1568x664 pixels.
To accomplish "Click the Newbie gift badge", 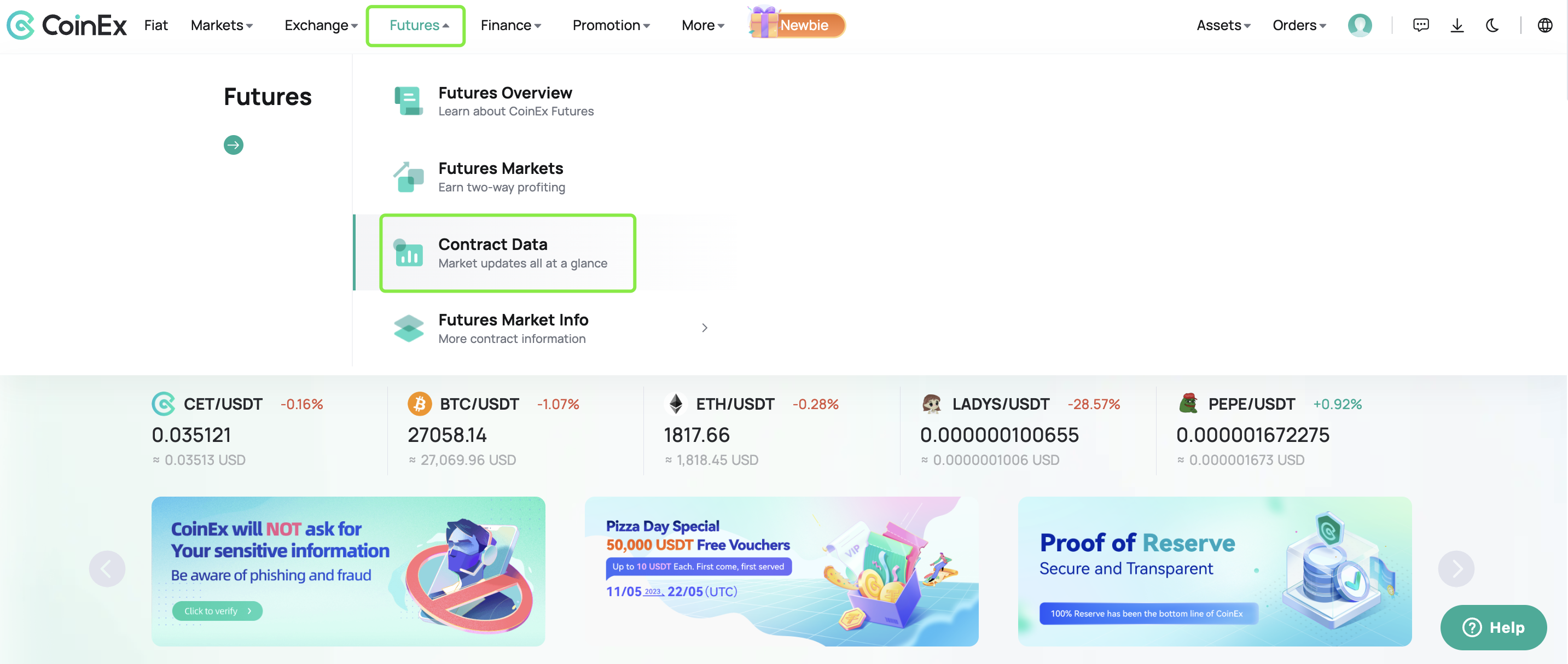I will pos(796,25).
